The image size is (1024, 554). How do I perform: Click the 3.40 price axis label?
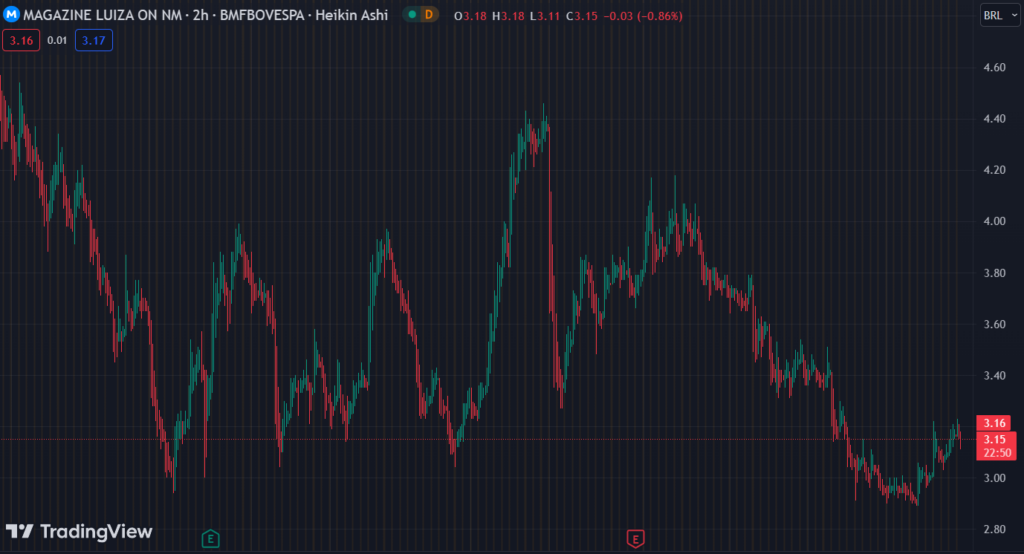pos(994,376)
